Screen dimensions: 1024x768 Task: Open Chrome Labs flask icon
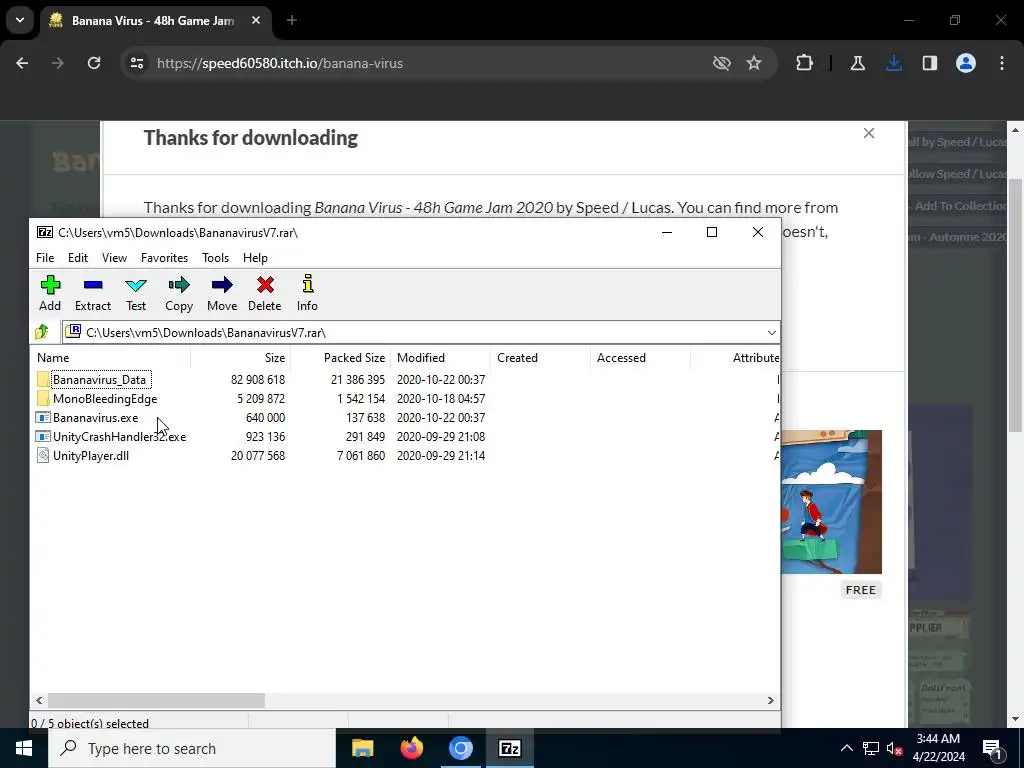[x=857, y=63]
